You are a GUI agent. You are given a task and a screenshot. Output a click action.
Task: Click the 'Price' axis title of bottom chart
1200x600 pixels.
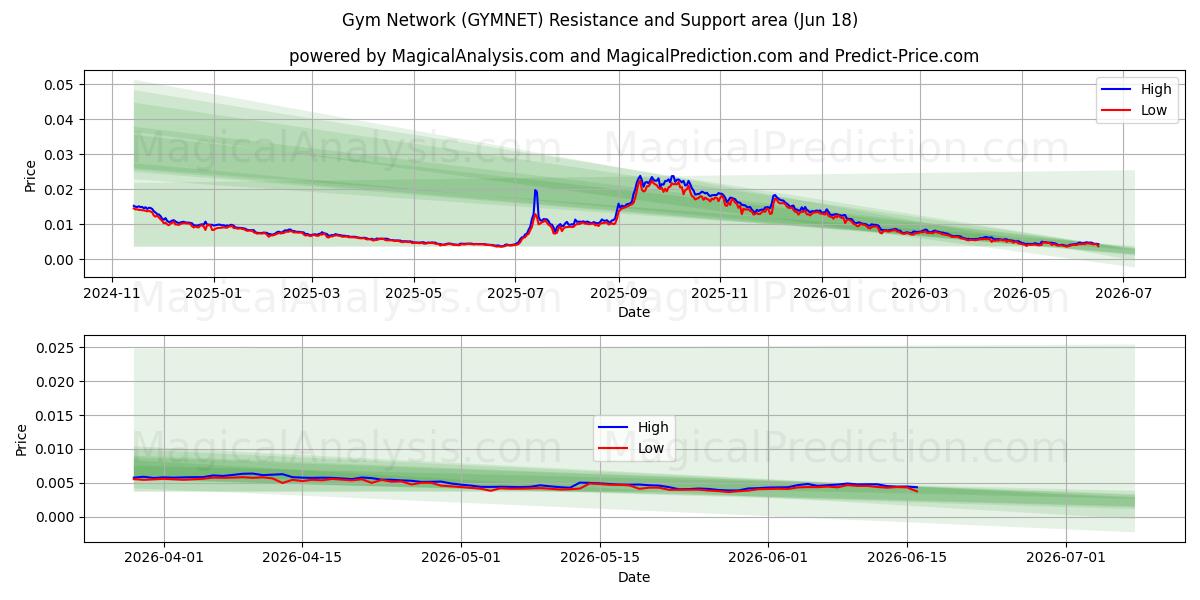coord(22,440)
